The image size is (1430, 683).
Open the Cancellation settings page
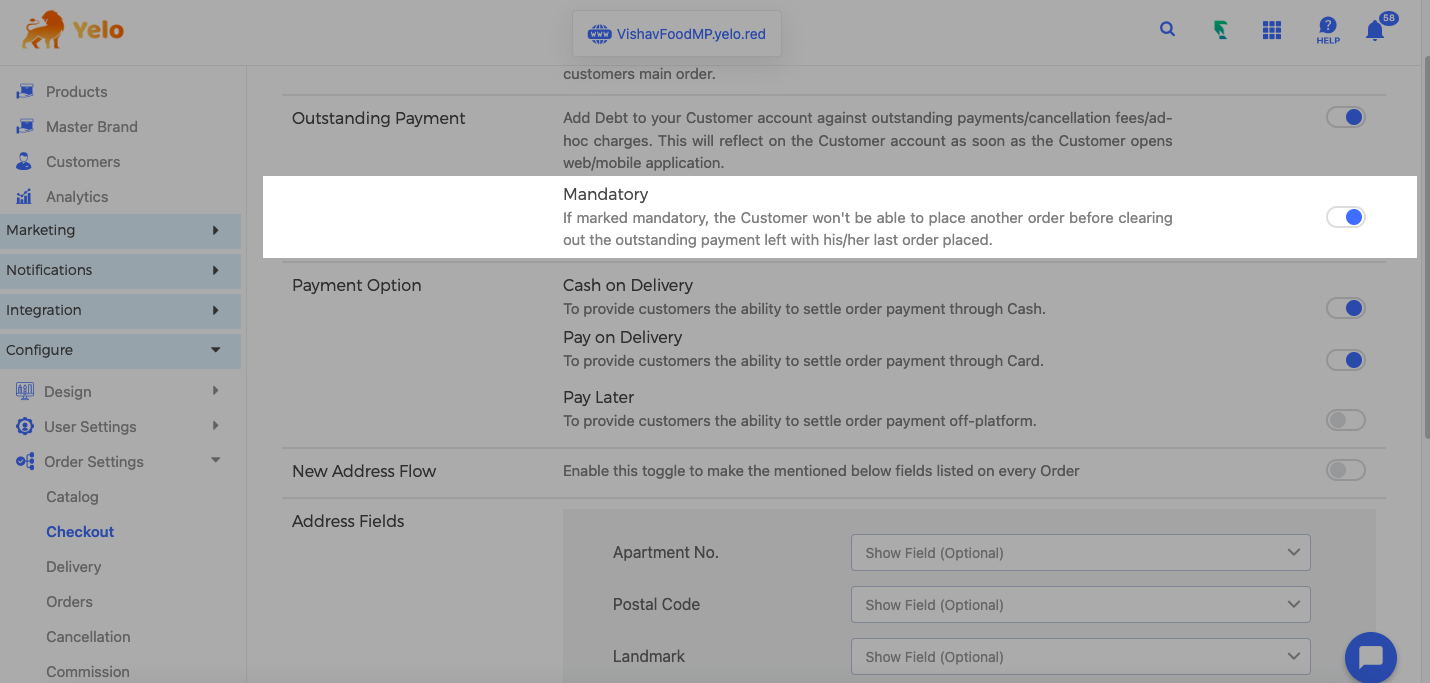pos(88,637)
